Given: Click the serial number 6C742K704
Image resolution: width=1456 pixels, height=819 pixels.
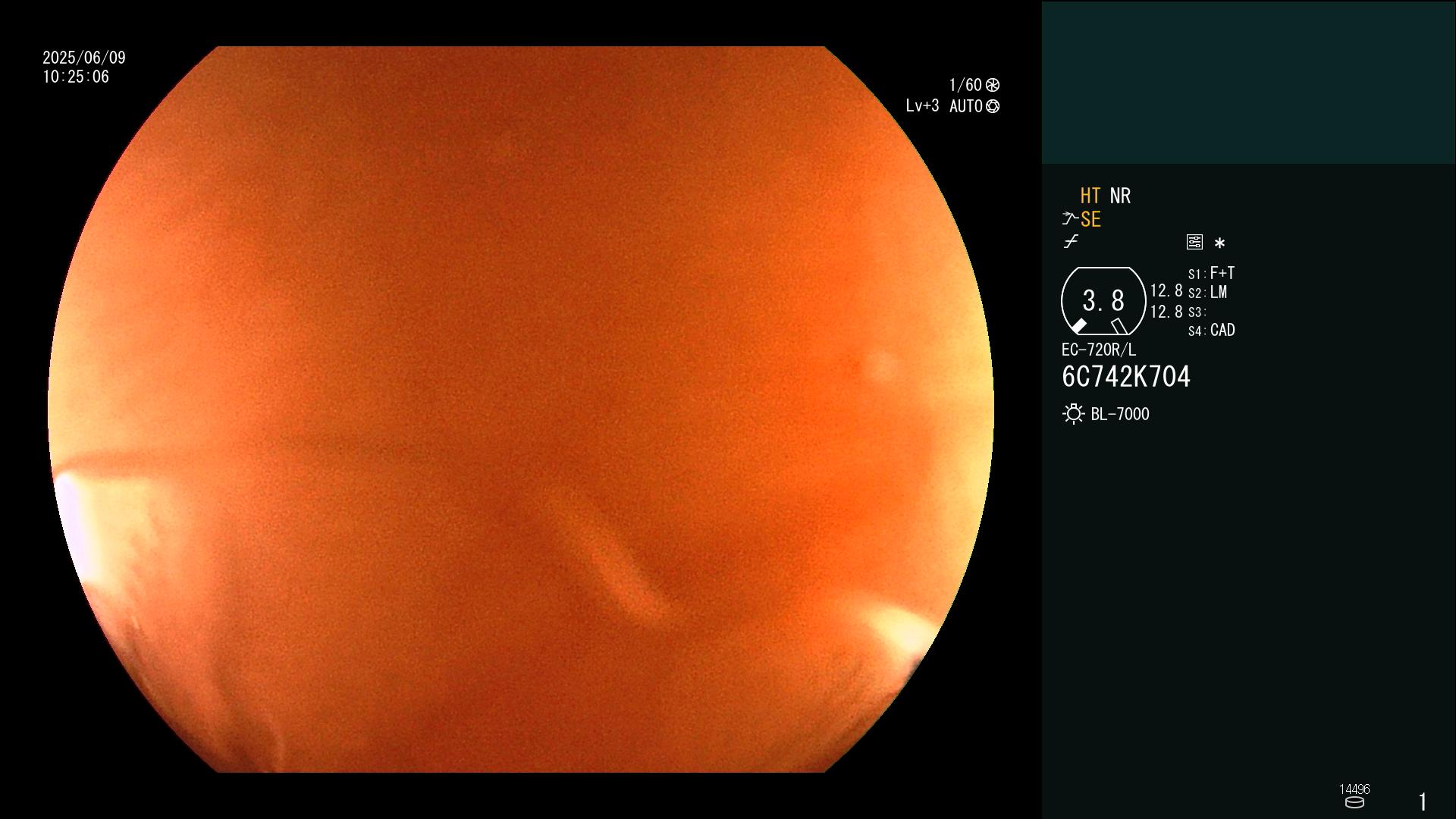Looking at the screenshot, I should point(1126,377).
